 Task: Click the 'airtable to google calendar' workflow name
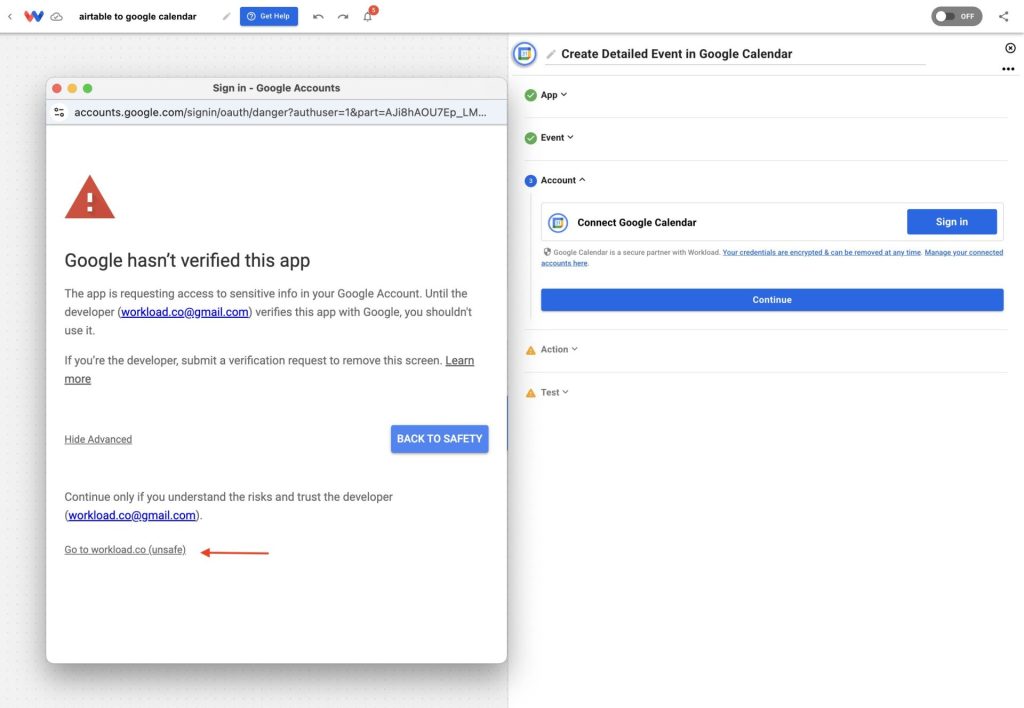[138, 16]
